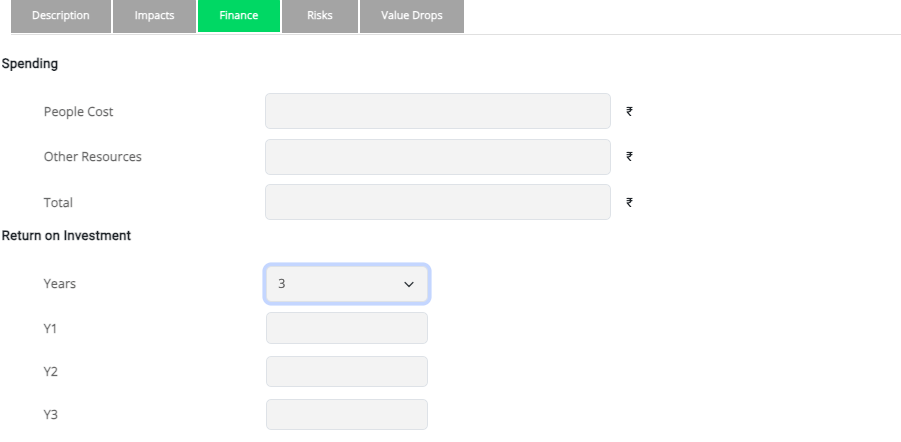The width and height of the screenshot is (901, 442).
Task: Focus the Y3 return input field
Action: (x=347, y=415)
